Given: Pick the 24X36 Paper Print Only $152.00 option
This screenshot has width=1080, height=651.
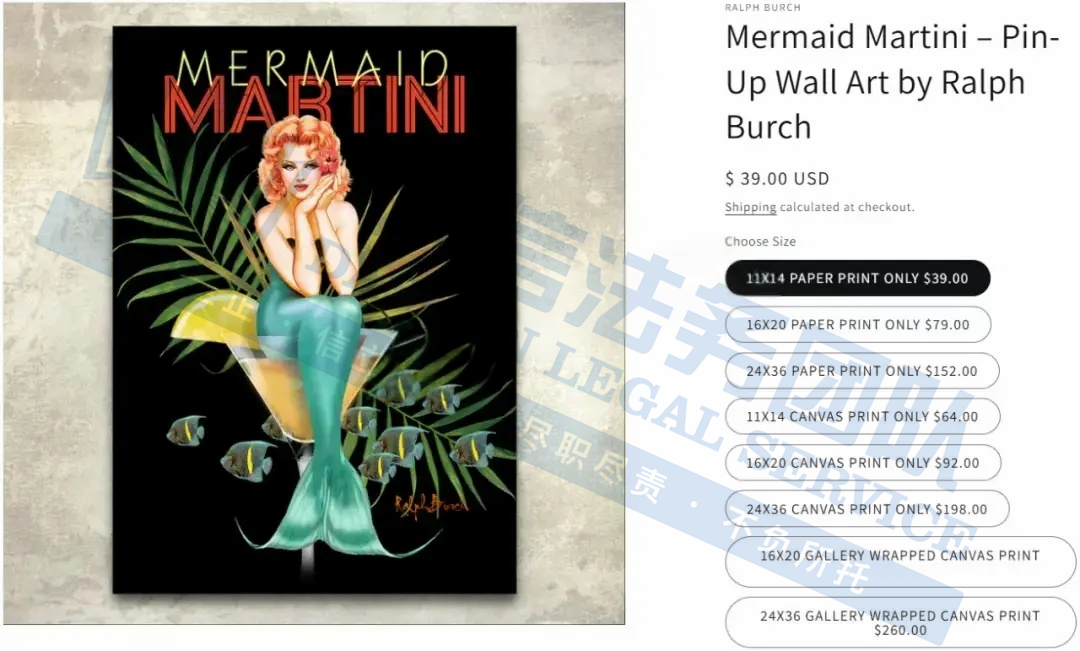Looking at the screenshot, I should pos(862,371).
